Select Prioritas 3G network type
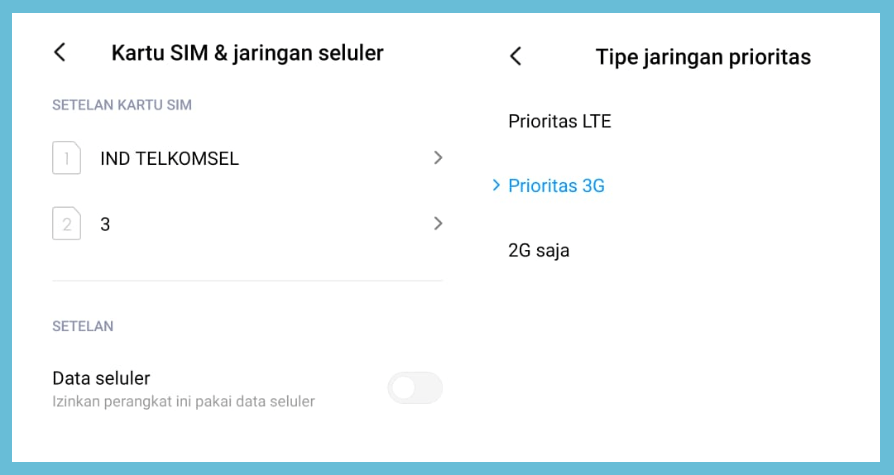This screenshot has height=475, width=894. pyautogui.click(x=556, y=185)
